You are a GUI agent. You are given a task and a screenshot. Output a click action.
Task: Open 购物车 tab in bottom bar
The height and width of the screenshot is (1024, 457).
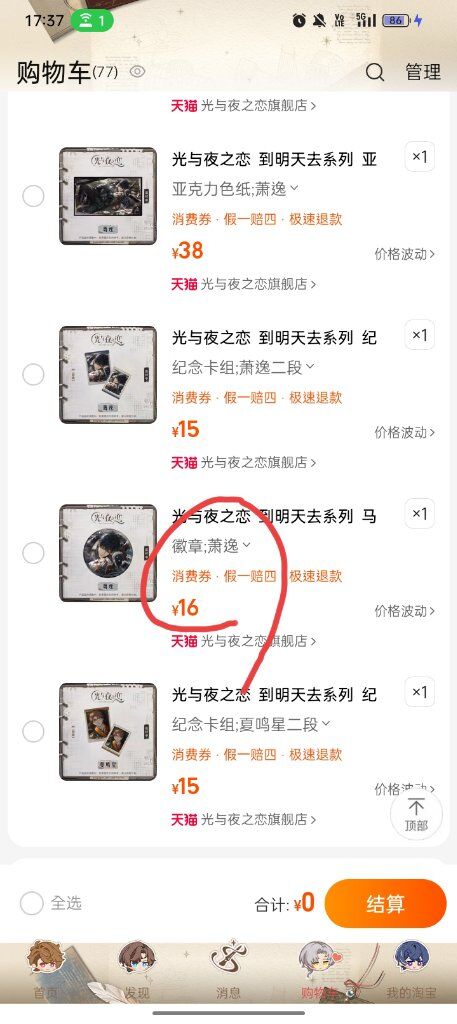click(321, 968)
